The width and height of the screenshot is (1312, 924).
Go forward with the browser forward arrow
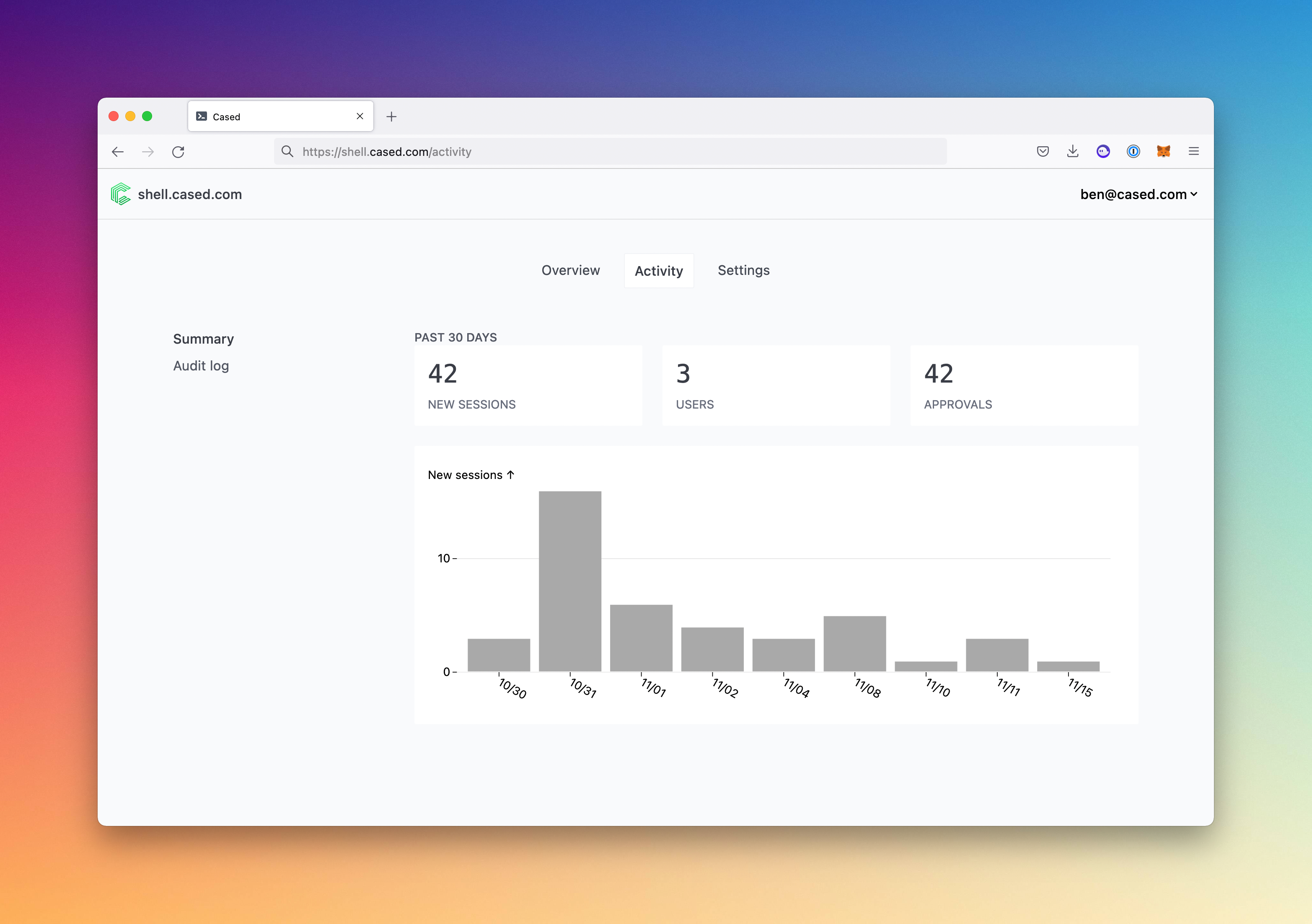click(148, 151)
